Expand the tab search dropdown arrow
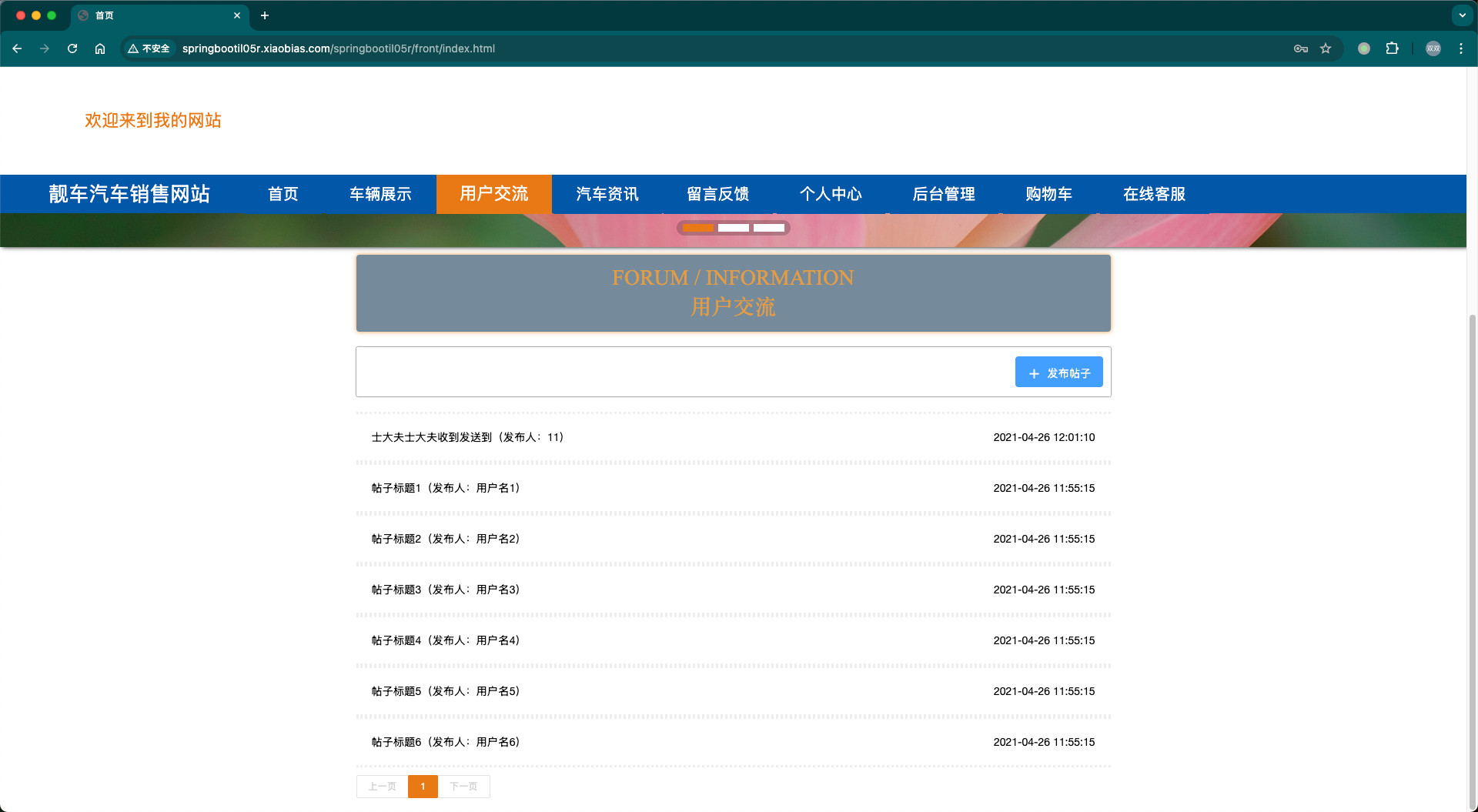This screenshot has height=812, width=1478. click(x=1462, y=15)
